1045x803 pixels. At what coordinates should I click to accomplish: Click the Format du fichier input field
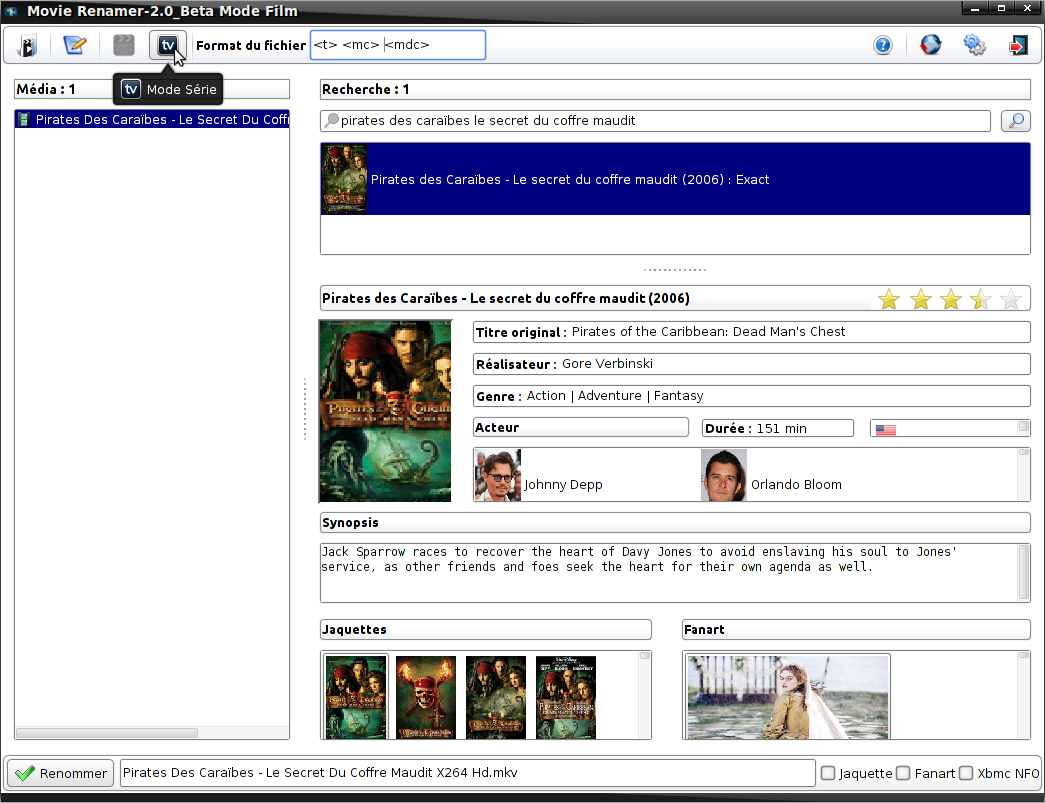(x=398, y=45)
